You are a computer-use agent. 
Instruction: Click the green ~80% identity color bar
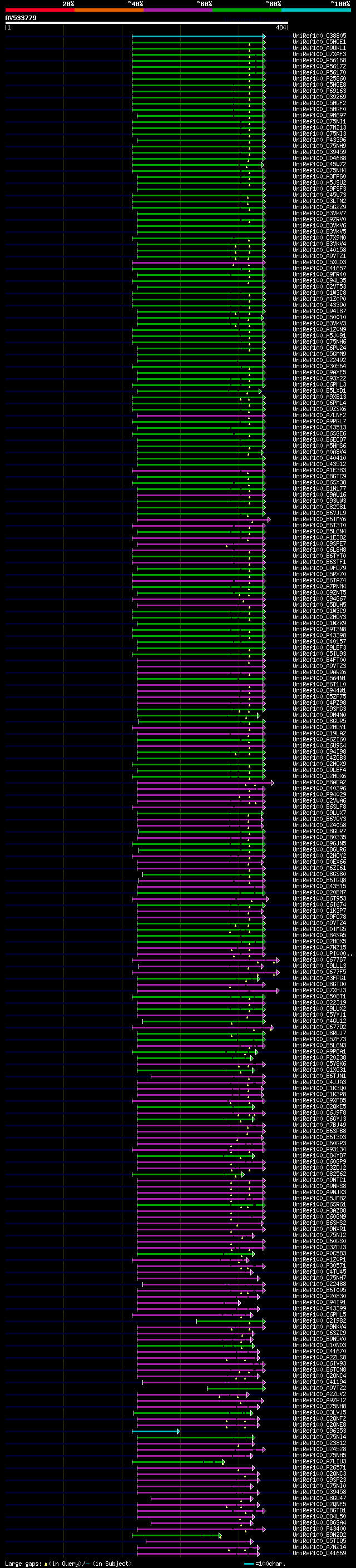pyautogui.click(x=247, y=10)
